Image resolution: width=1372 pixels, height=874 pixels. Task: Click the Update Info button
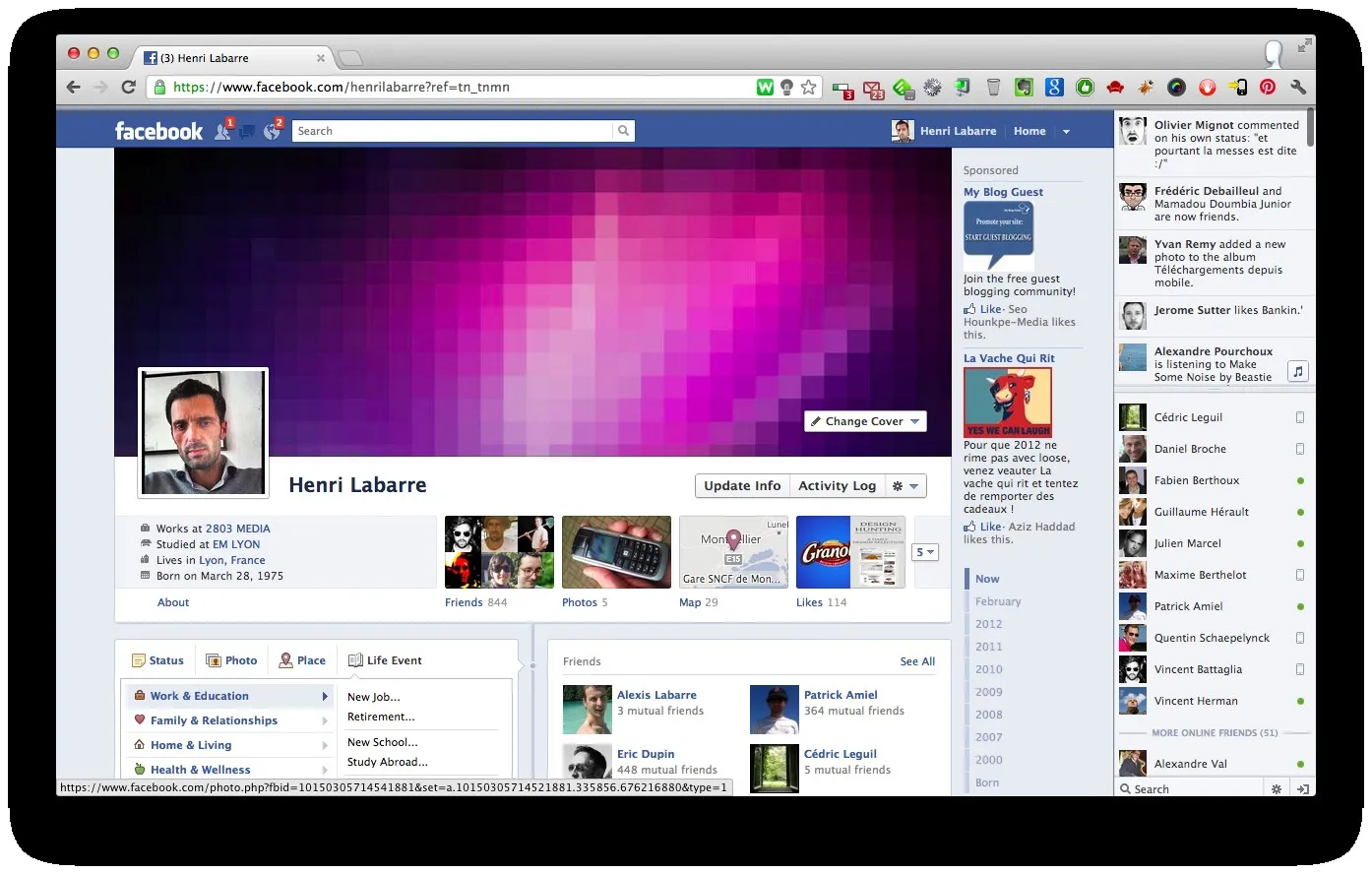tap(742, 486)
